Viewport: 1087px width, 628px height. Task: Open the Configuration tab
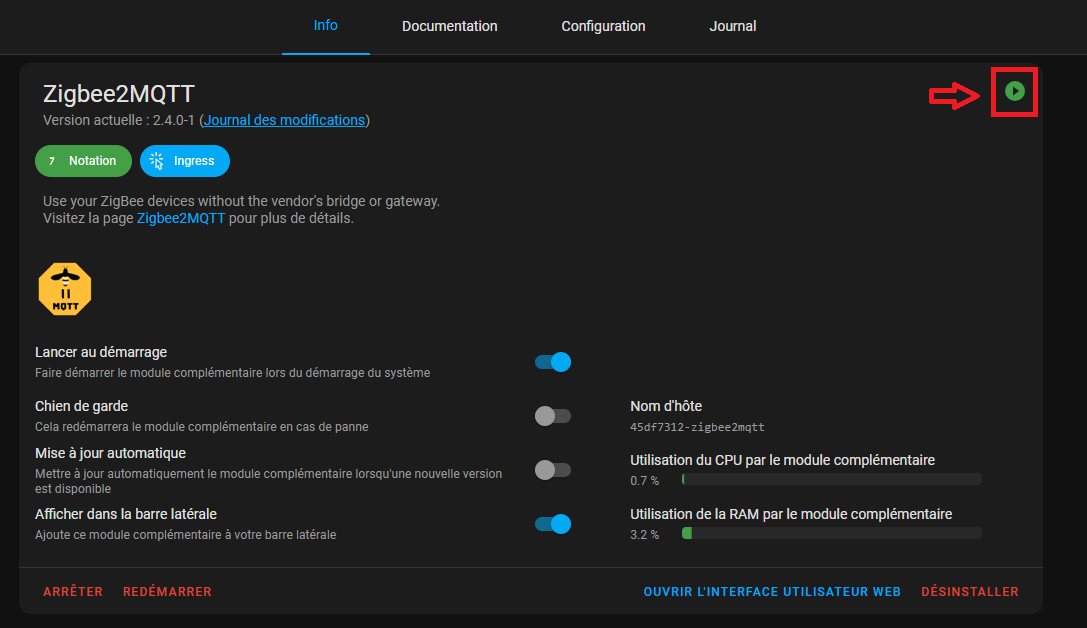[603, 27]
